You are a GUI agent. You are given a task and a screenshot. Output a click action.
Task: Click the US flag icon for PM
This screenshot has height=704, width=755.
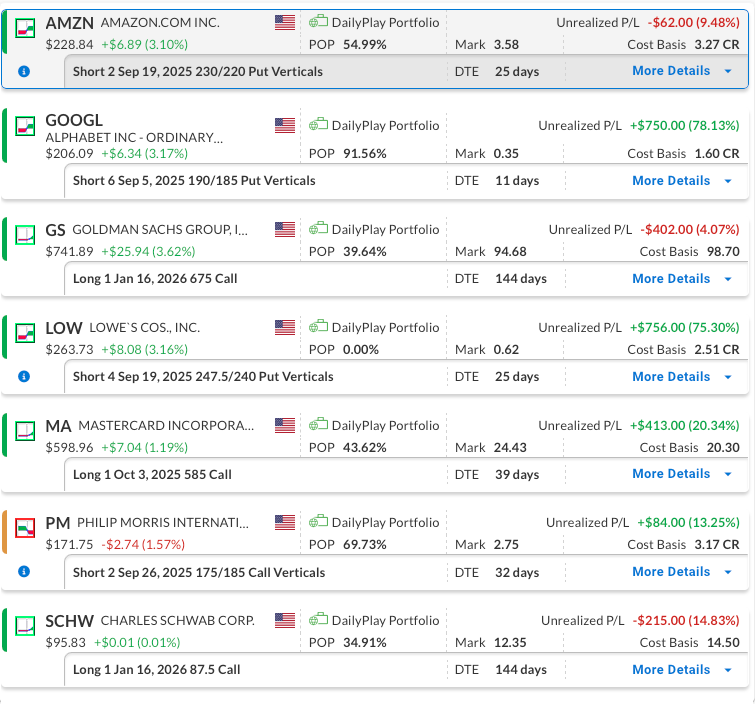coord(285,522)
